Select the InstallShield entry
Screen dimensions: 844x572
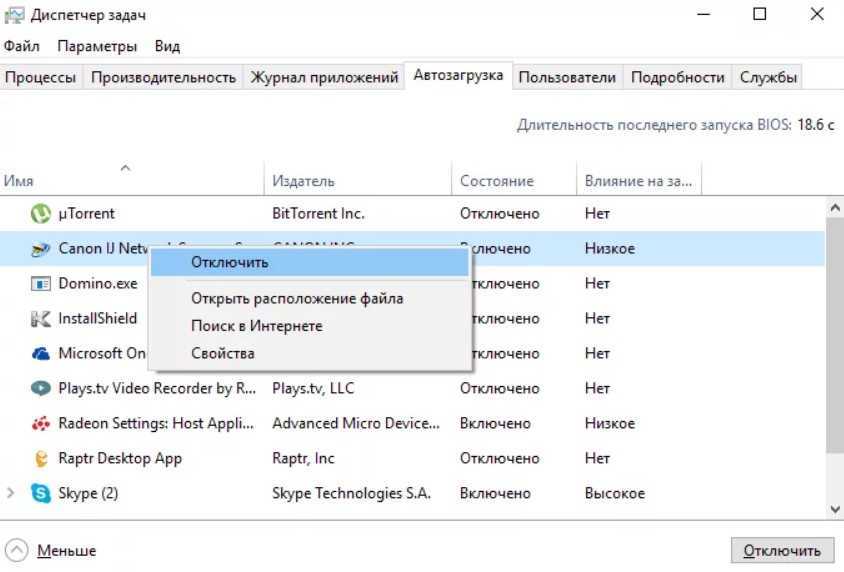[97, 319]
